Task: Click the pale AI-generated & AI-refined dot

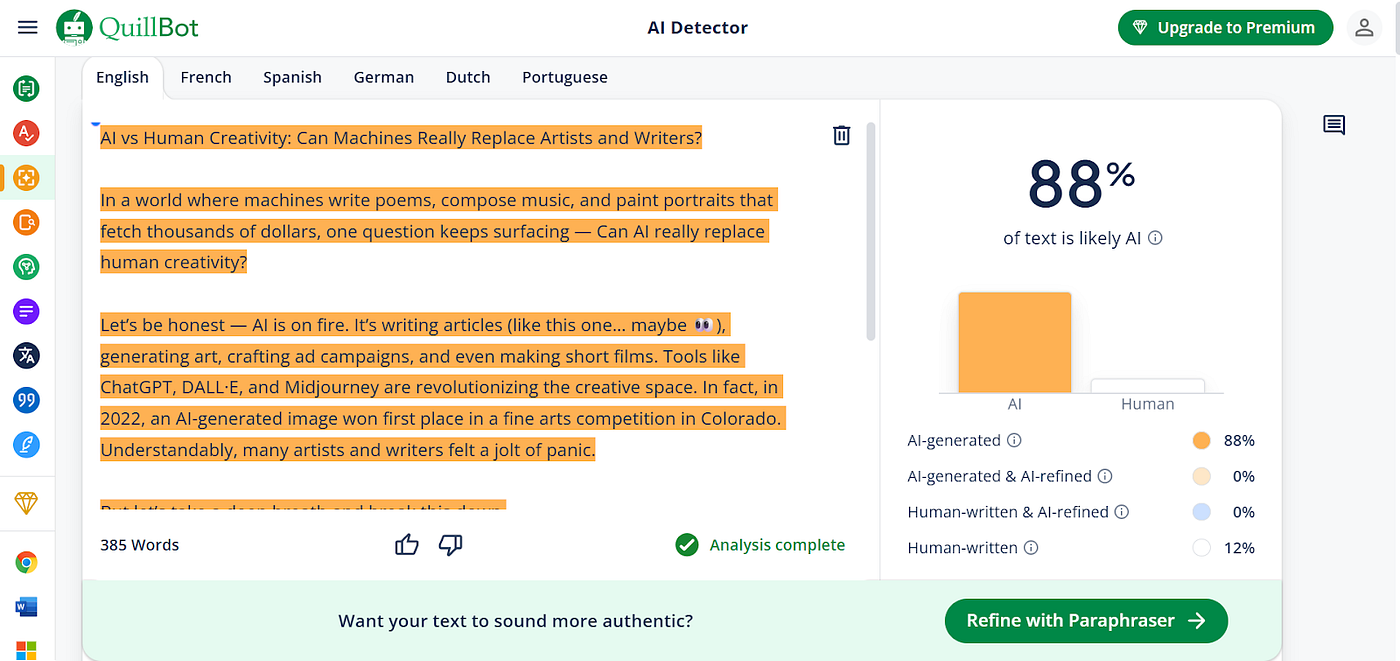Action: pos(1202,476)
